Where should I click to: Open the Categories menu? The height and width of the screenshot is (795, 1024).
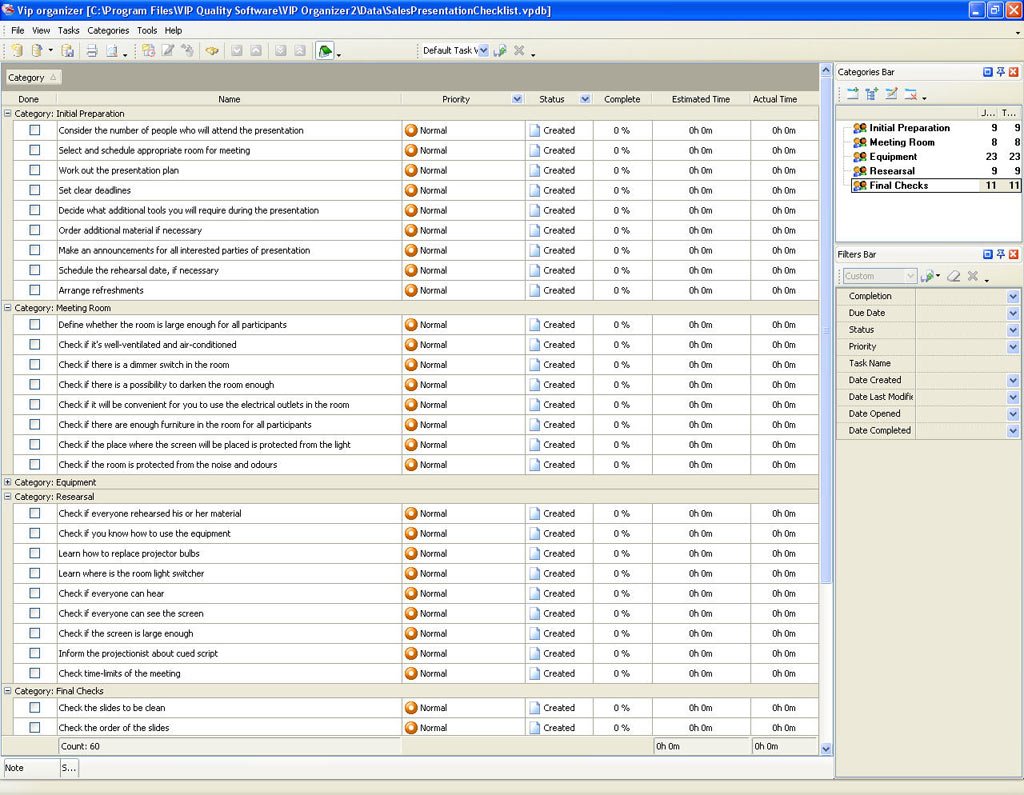[x=108, y=31]
